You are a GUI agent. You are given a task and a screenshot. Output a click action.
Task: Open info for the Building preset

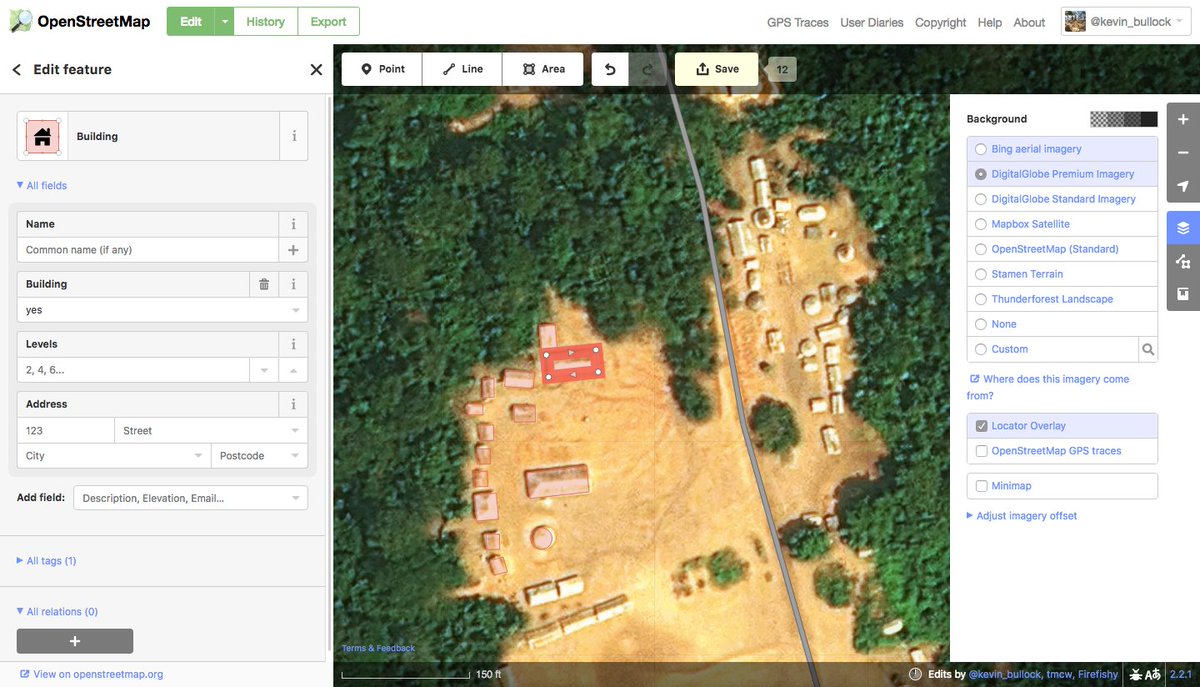click(x=294, y=136)
